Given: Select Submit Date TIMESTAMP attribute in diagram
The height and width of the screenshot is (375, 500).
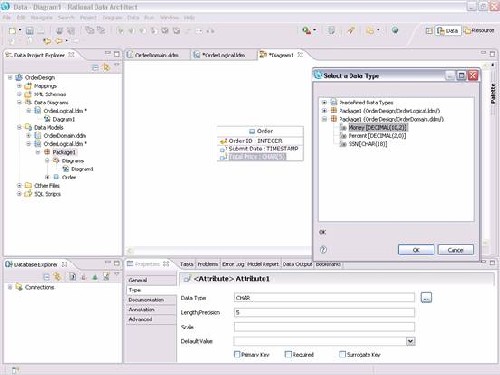Looking at the screenshot, I should point(263,149).
